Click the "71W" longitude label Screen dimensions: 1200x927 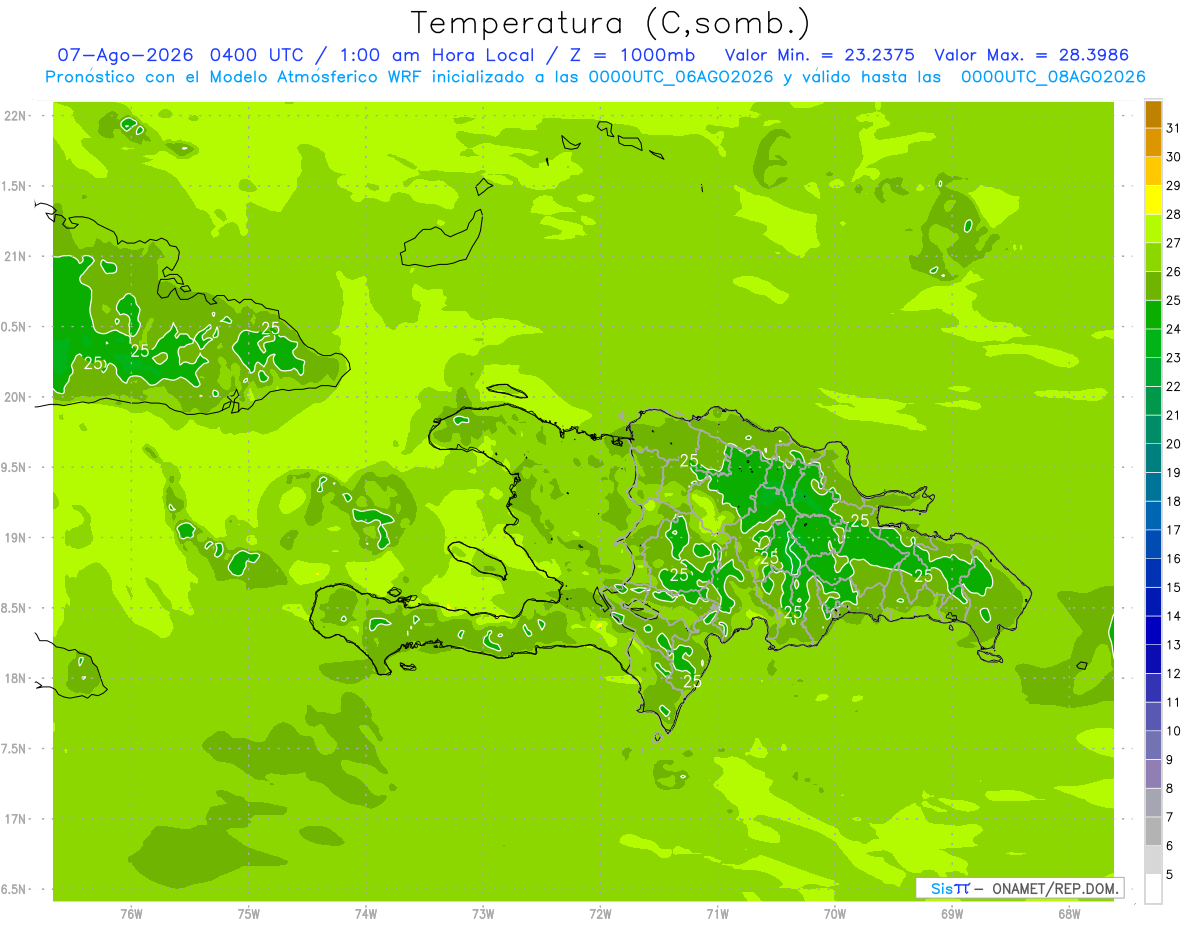[x=717, y=914]
